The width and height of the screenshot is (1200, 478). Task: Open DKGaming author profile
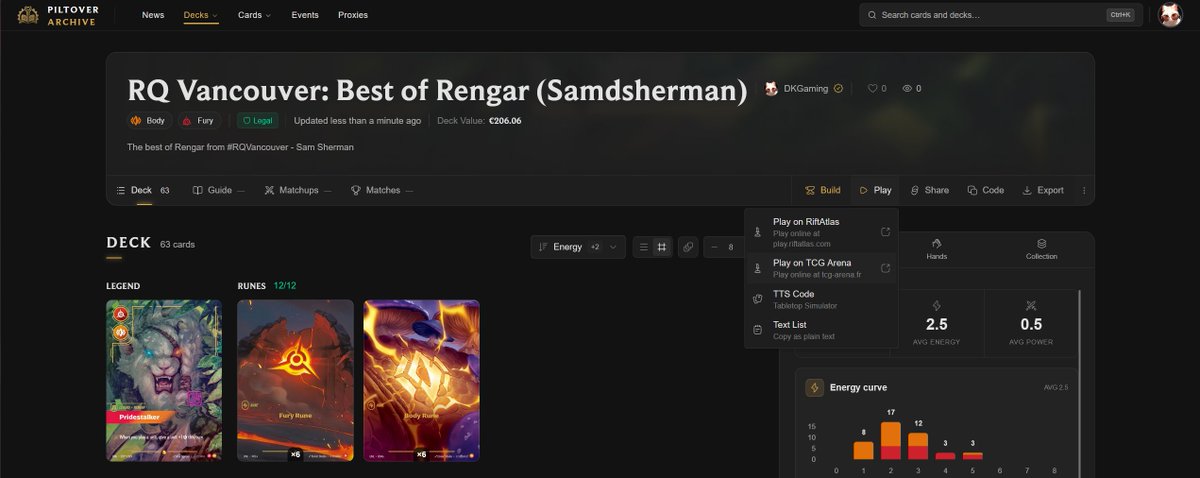(x=805, y=88)
